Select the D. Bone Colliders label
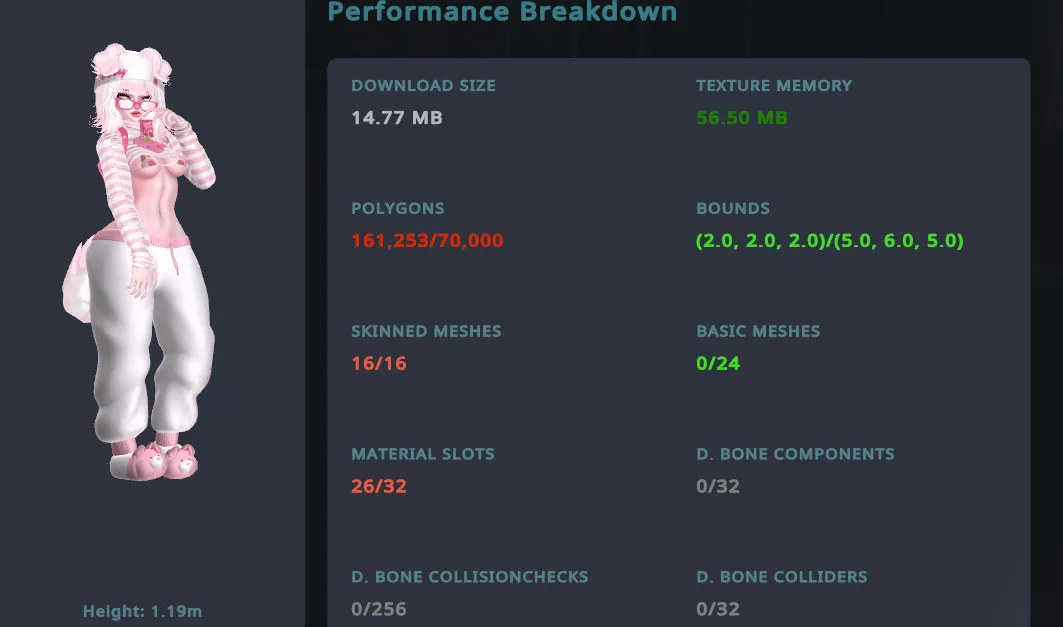Image resolution: width=1063 pixels, height=627 pixels. 782,576
